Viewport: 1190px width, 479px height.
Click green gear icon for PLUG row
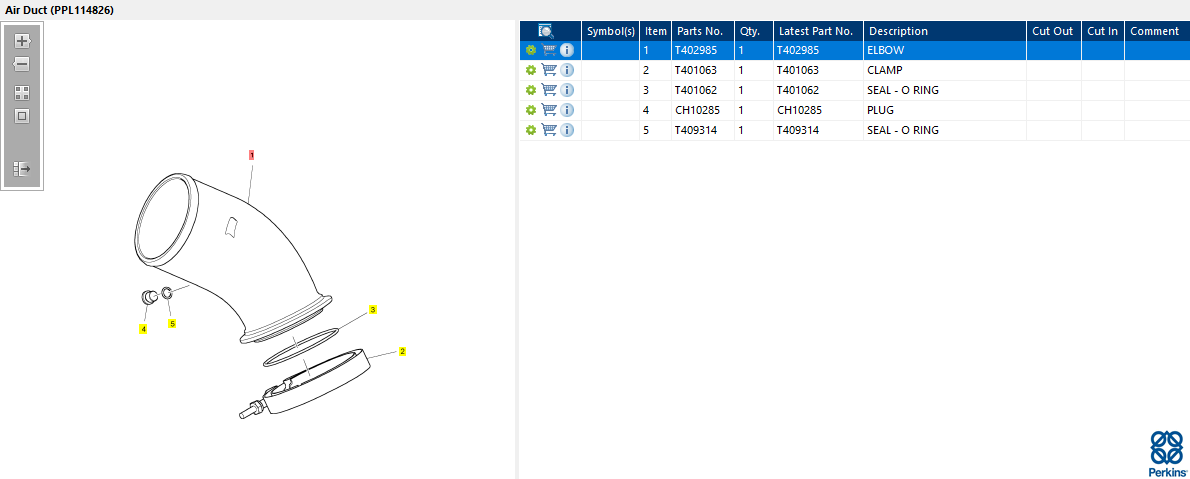[x=530, y=110]
